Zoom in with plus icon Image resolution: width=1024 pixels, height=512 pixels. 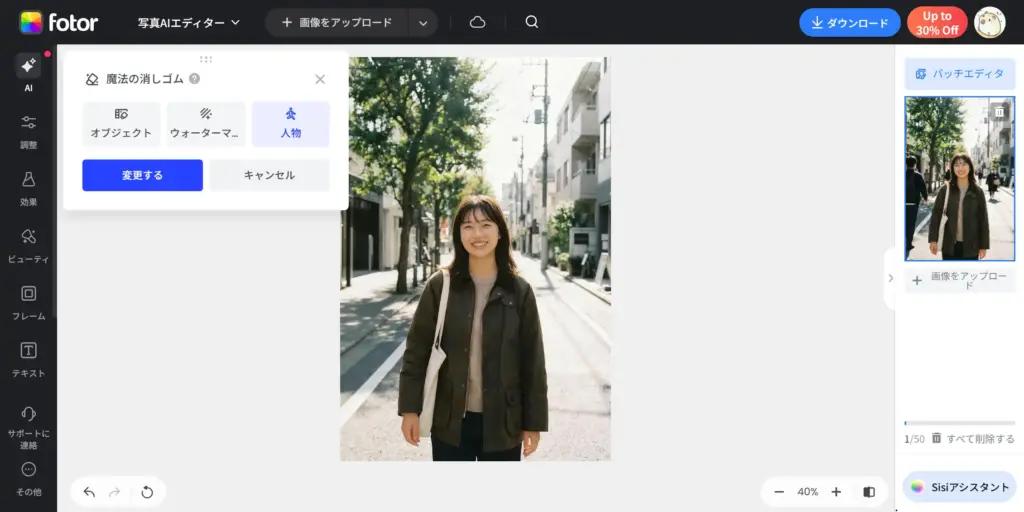pyautogui.click(x=836, y=492)
